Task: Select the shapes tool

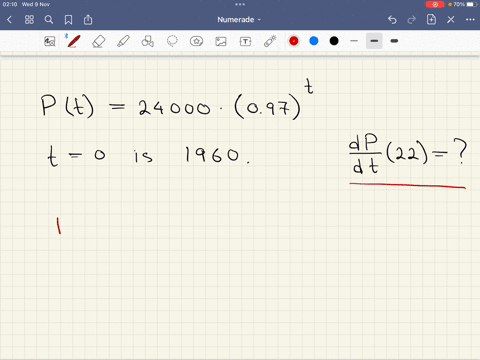Action: click(x=148, y=41)
